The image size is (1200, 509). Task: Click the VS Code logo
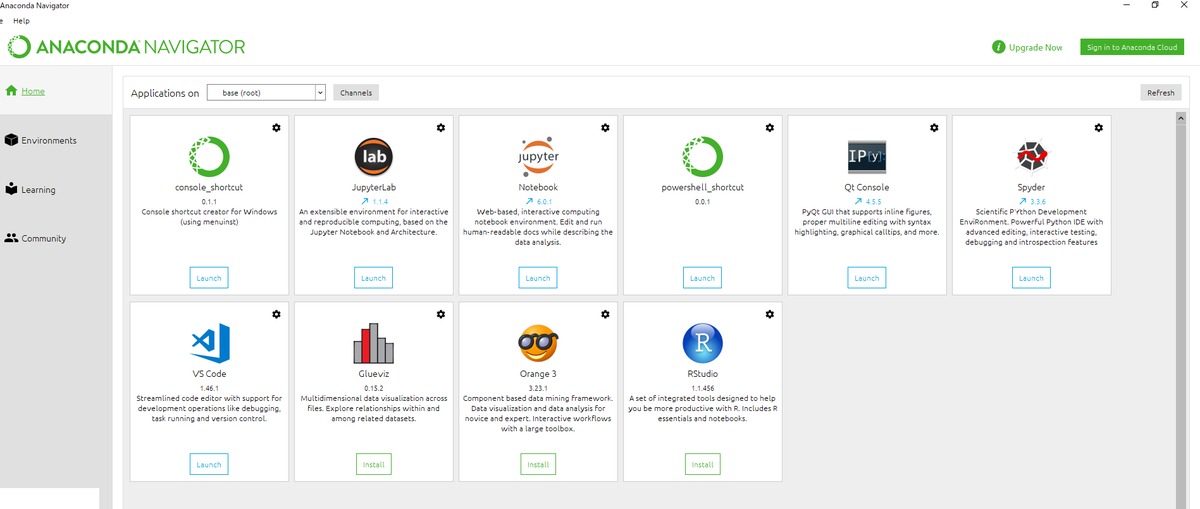(x=209, y=343)
